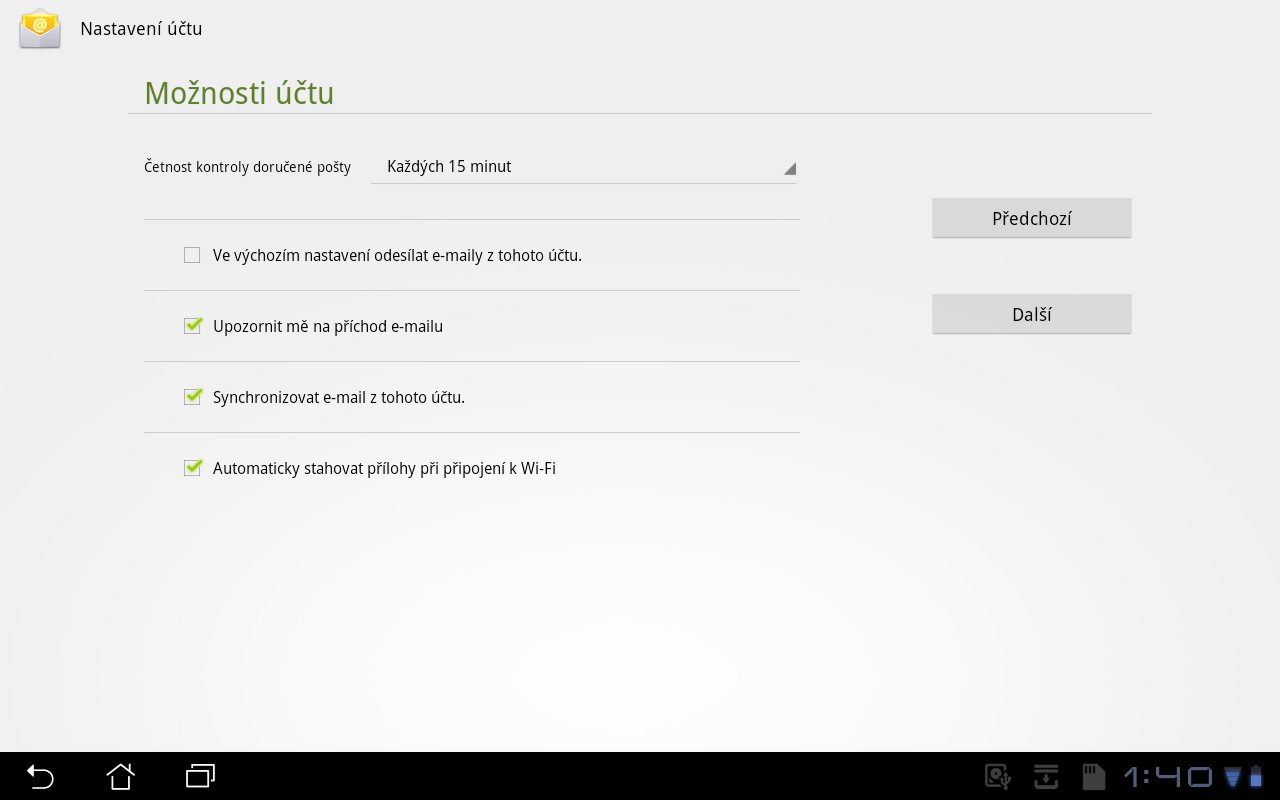The width and height of the screenshot is (1280, 800).
Task: Open the 'Každých 15 minut' frequency dropdown
Action: (583, 167)
